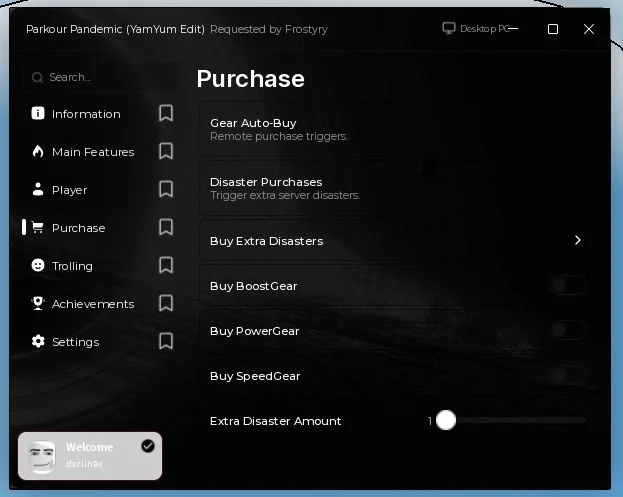Click the bookmark icon next to Settings
The height and width of the screenshot is (497, 623).
(166, 341)
